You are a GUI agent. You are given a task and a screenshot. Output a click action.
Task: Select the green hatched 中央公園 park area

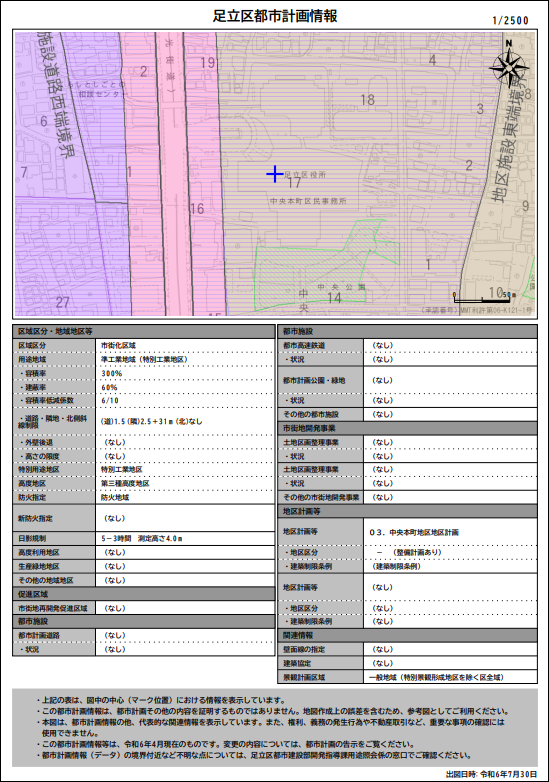[327, 264]
